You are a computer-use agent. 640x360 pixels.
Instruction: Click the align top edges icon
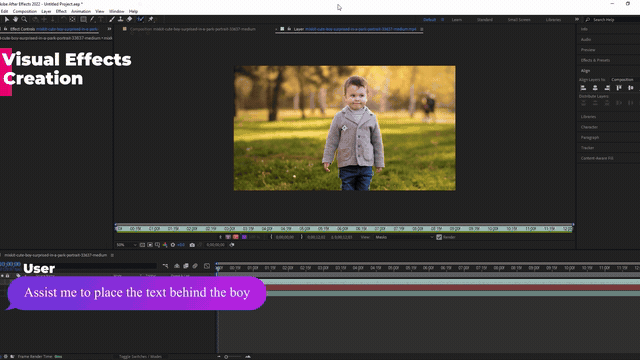click(619, 88)
